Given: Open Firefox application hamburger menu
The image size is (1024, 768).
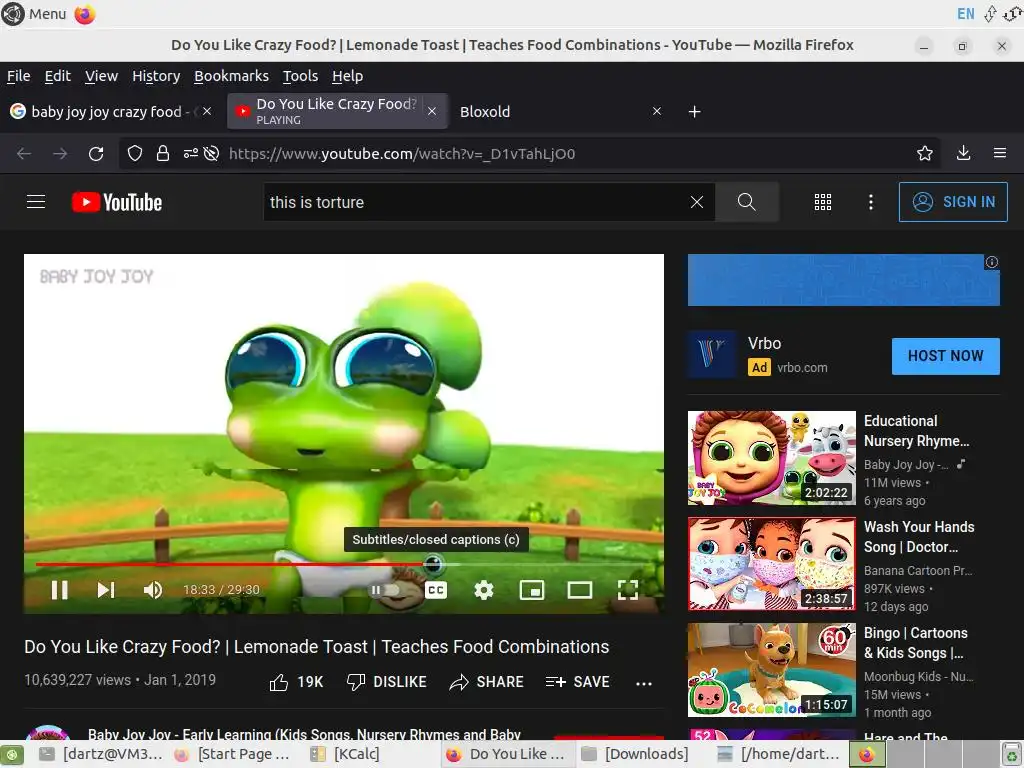Looking at the screenshot, I should click(1000, 153).
